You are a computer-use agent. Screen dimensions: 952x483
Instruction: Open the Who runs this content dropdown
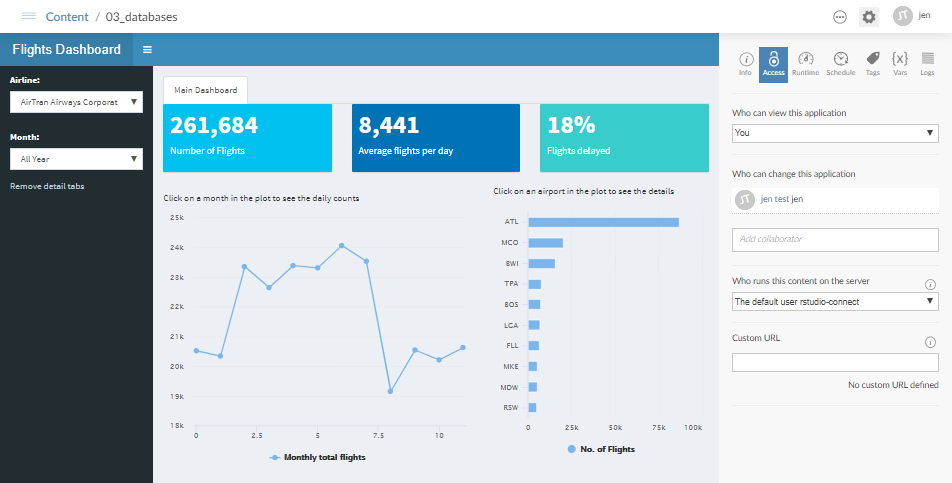coord(835,301)
